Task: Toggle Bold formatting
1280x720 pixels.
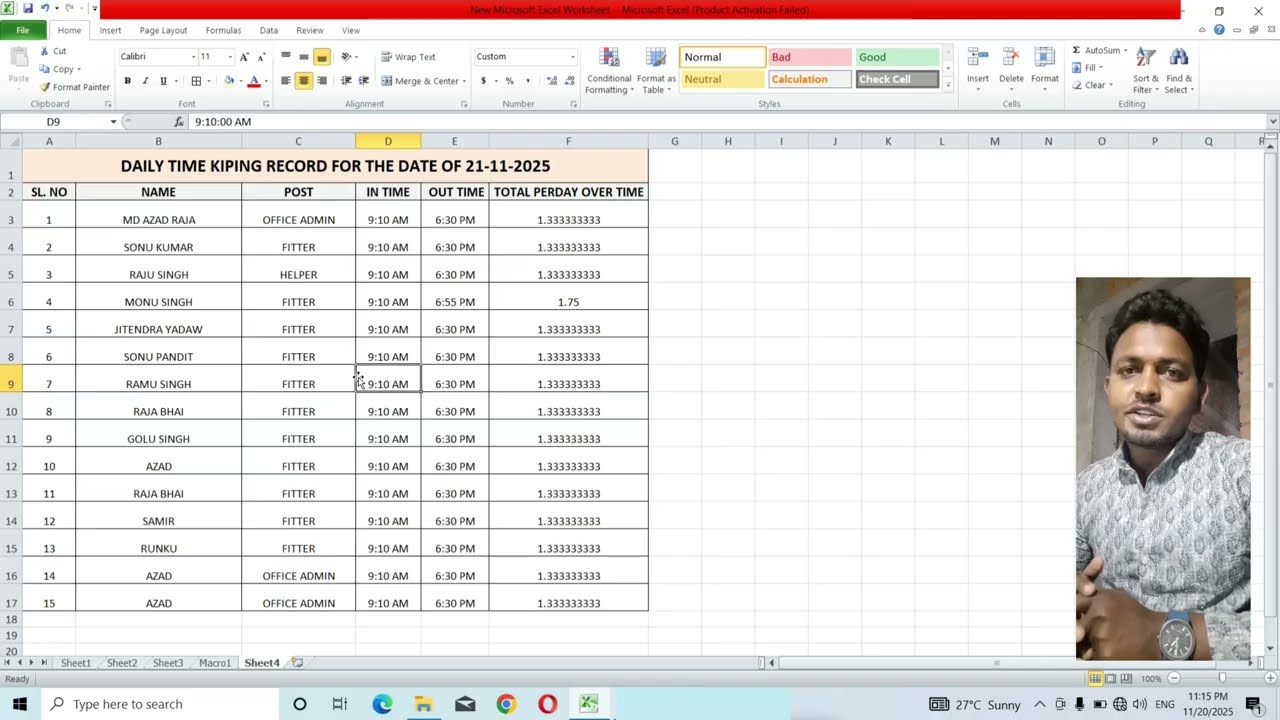Action: [x=127, y=81]
